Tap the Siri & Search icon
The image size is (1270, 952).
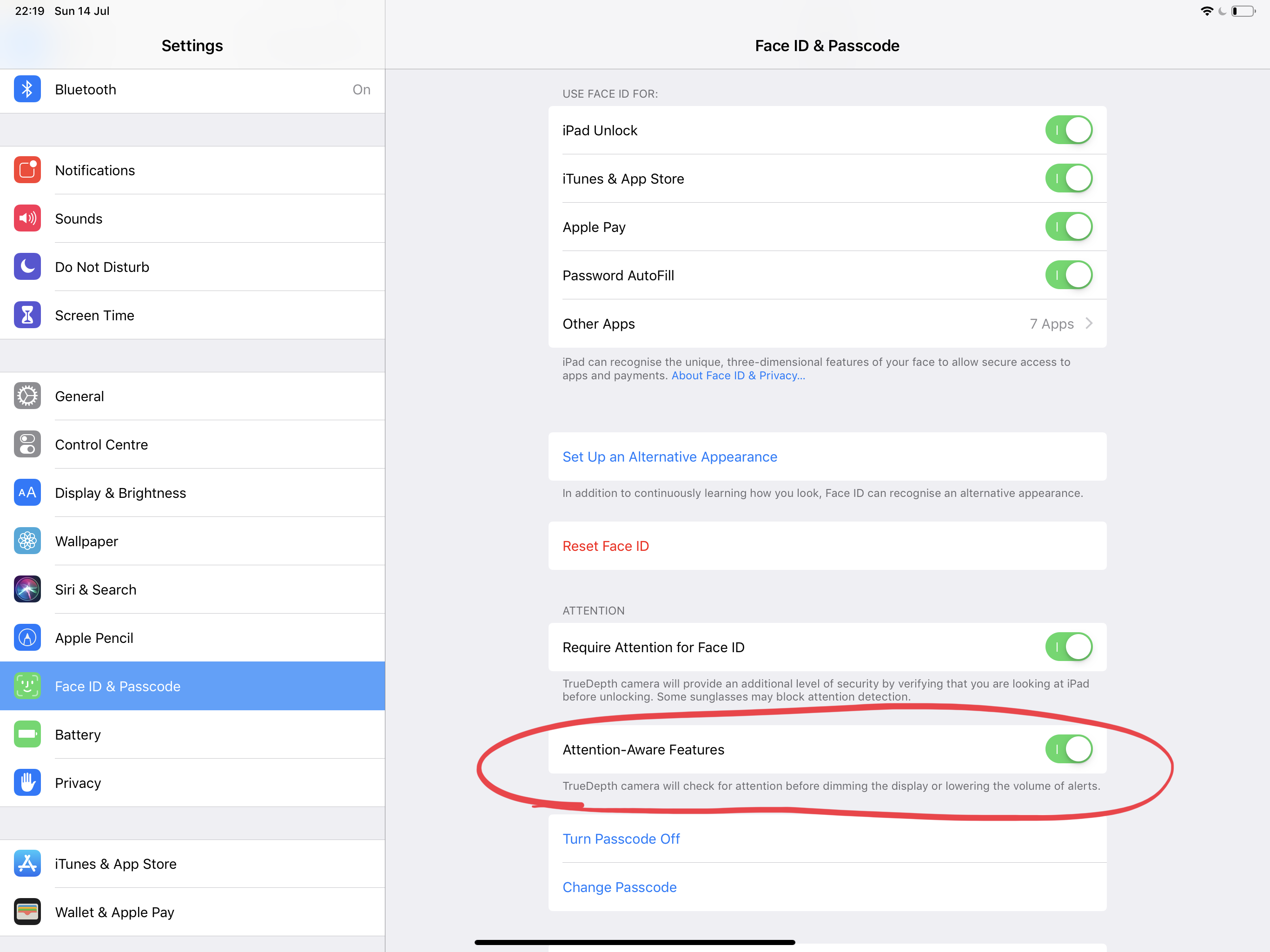click(27, 589)
